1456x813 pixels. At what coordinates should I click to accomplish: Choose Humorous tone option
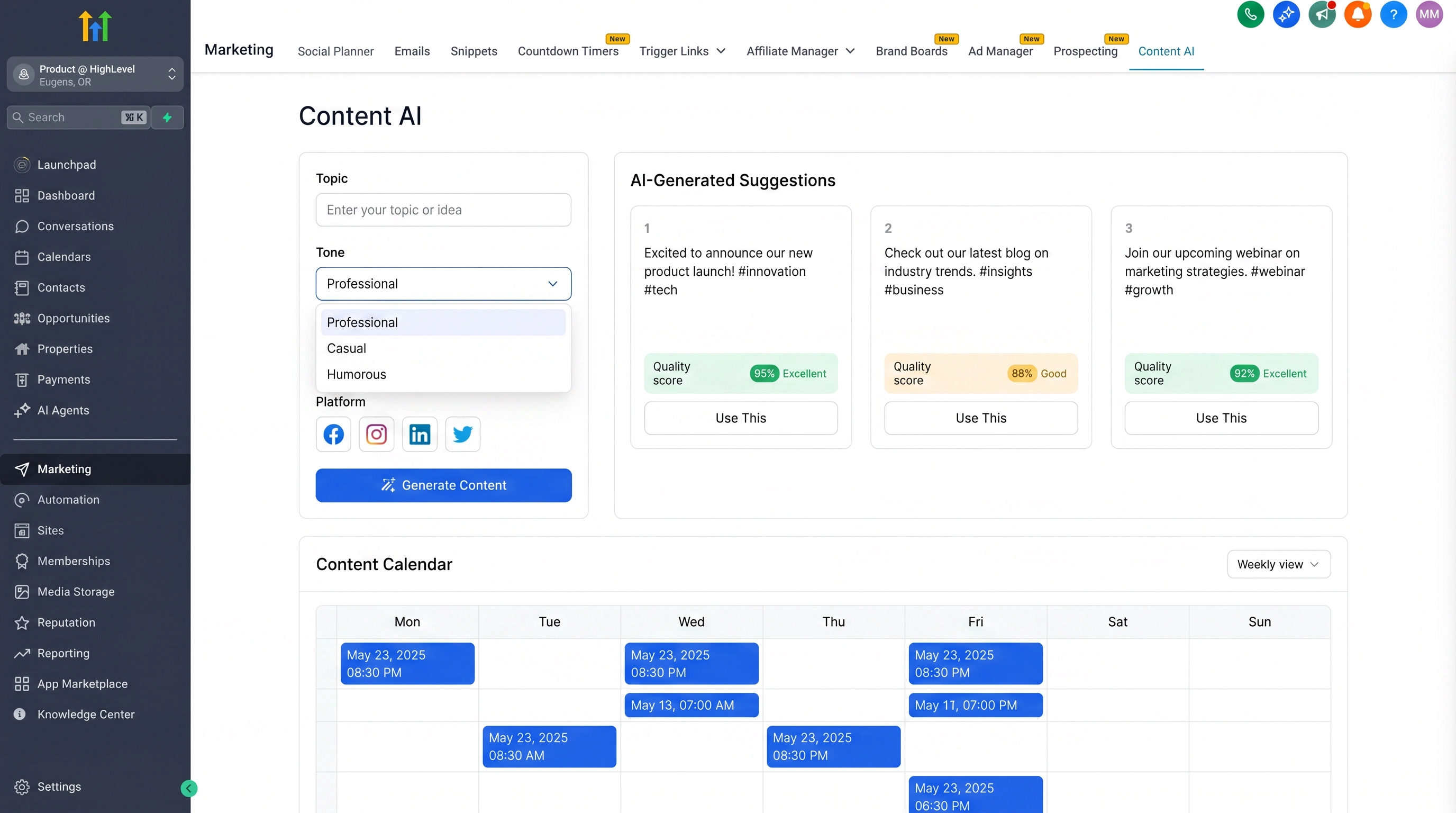[x=444, y=374]
